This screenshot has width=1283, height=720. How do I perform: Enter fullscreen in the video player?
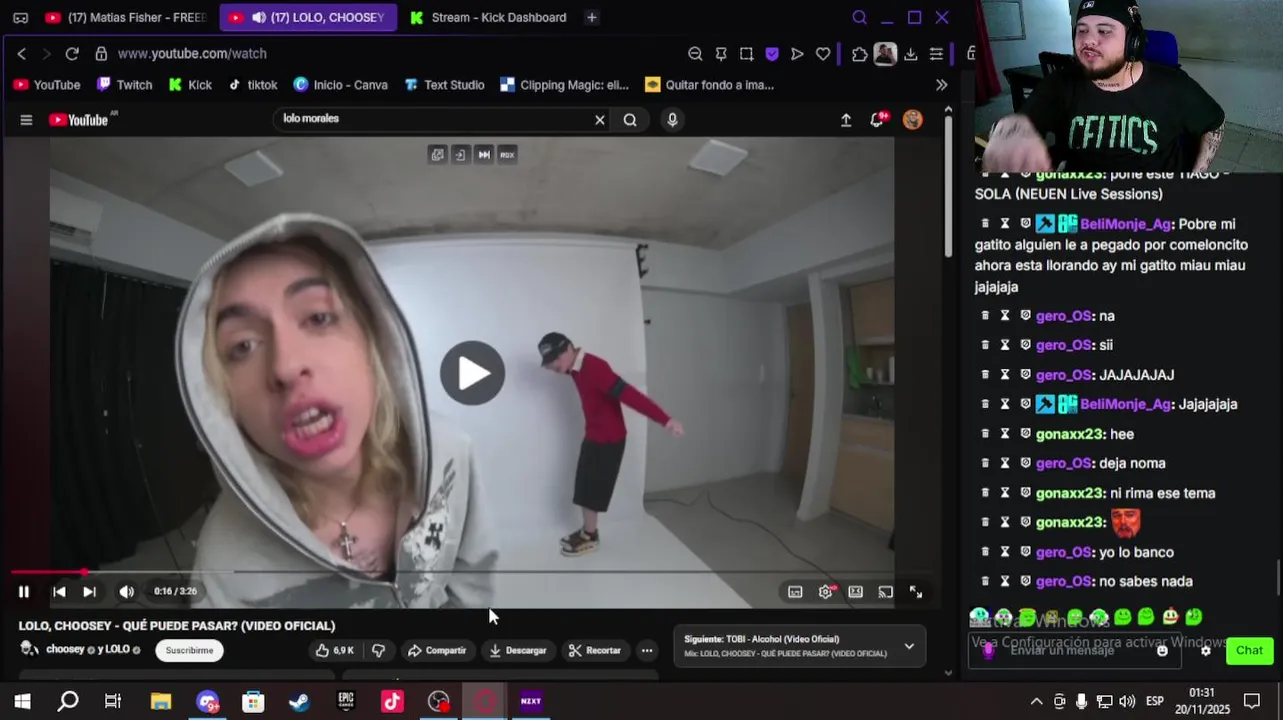(916, 592)
